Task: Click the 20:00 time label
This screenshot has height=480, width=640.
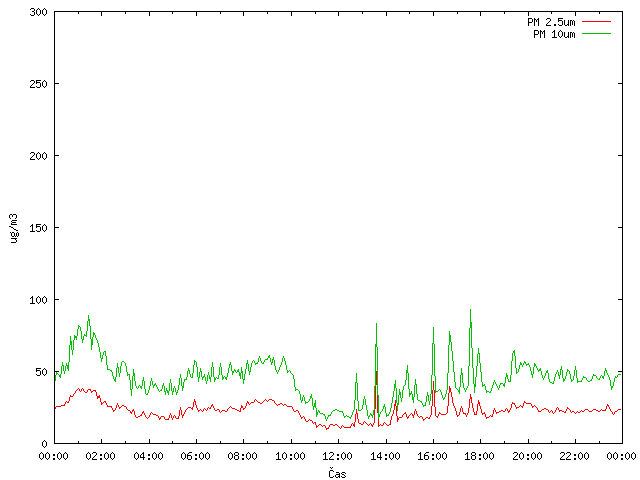Action: 527,456
